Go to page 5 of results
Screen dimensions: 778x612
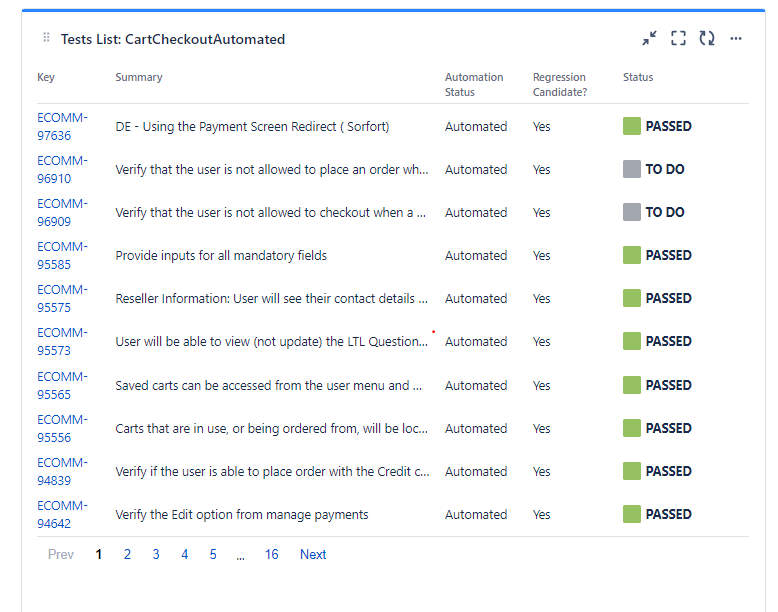[213, 554]
